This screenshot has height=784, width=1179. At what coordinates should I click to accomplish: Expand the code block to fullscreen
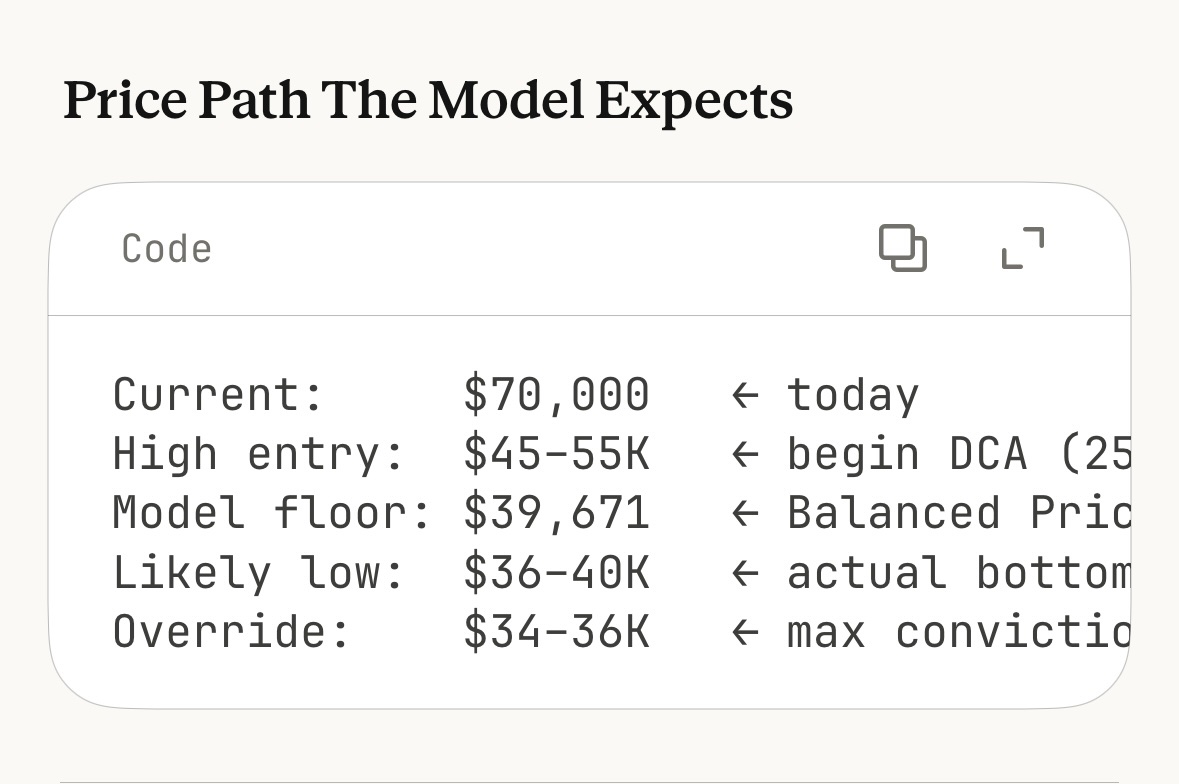tap(1023, 248)
